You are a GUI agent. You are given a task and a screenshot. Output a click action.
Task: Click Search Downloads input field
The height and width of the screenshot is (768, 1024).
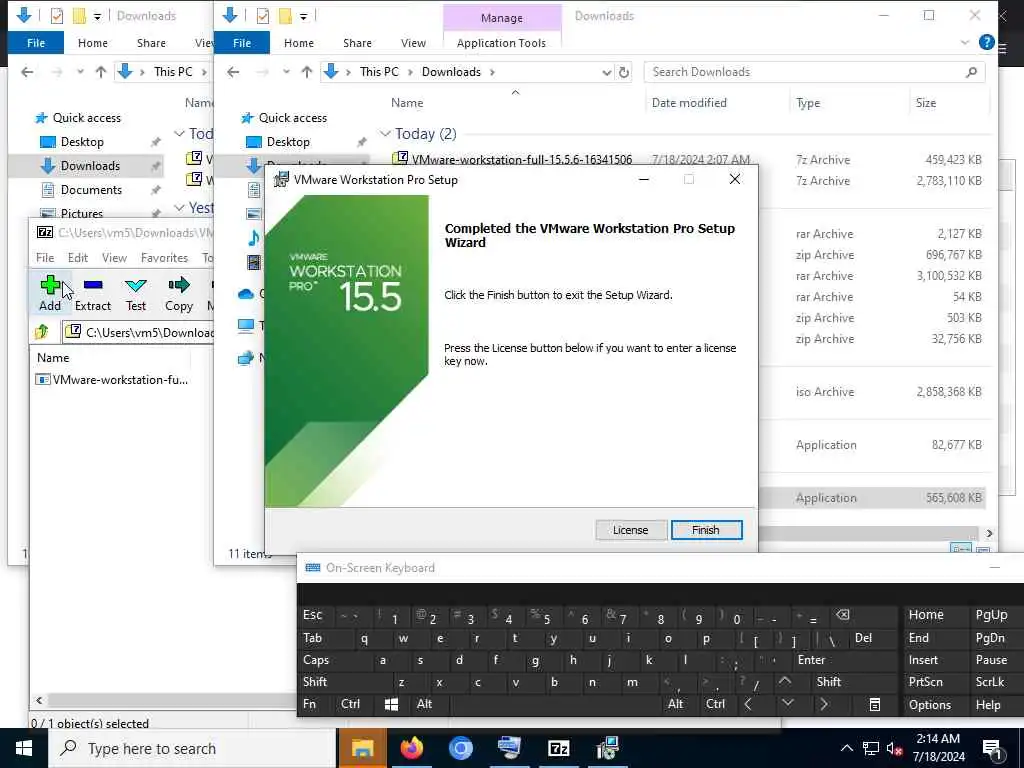point(807,72)
